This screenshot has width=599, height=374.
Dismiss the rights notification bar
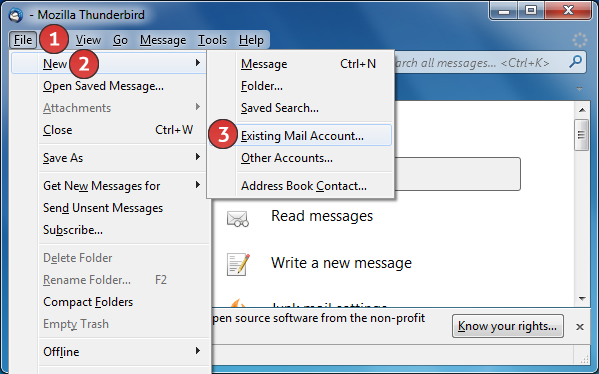coord(580,327)
